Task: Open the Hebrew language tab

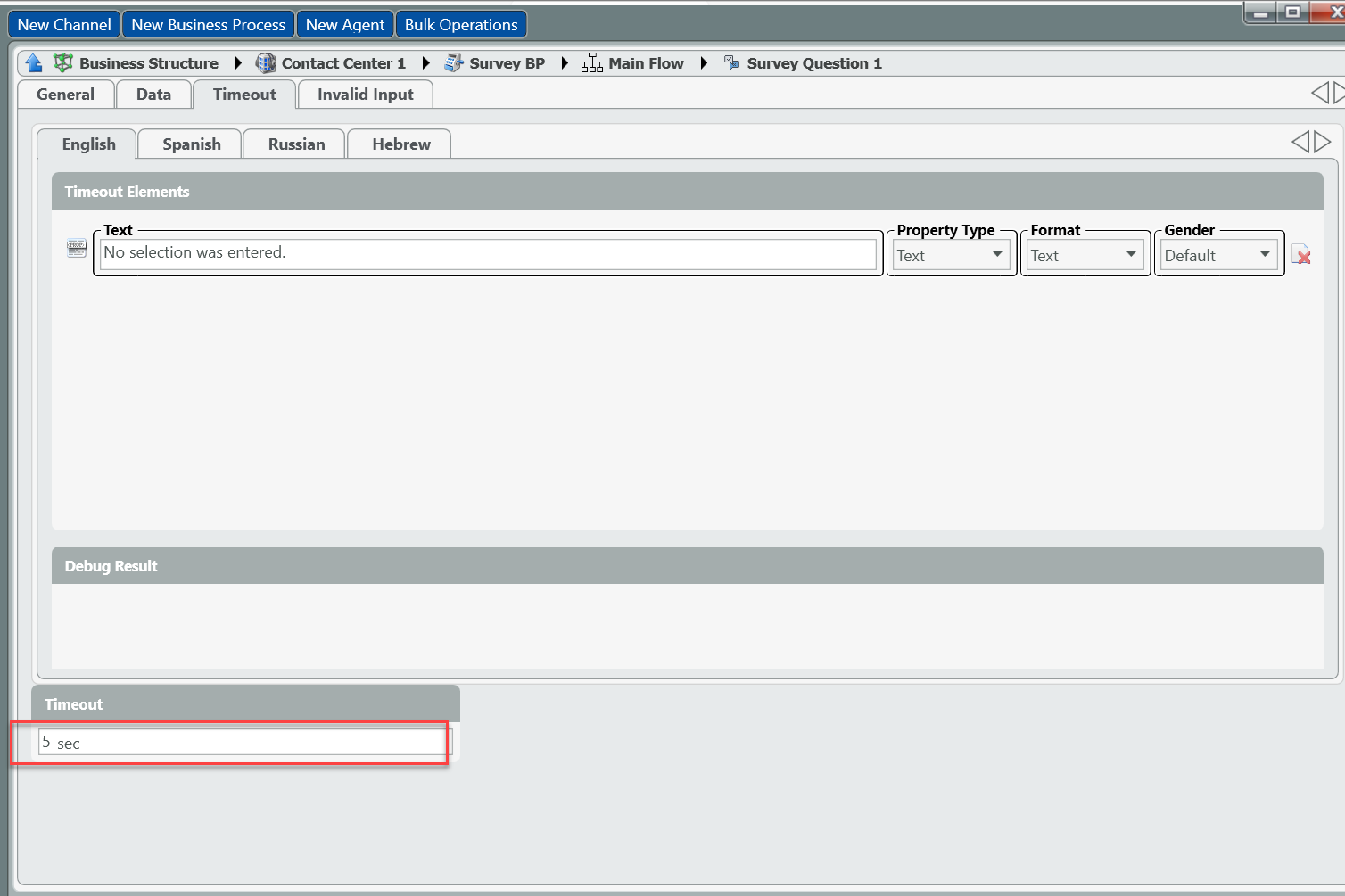Action: pos(400,144)
